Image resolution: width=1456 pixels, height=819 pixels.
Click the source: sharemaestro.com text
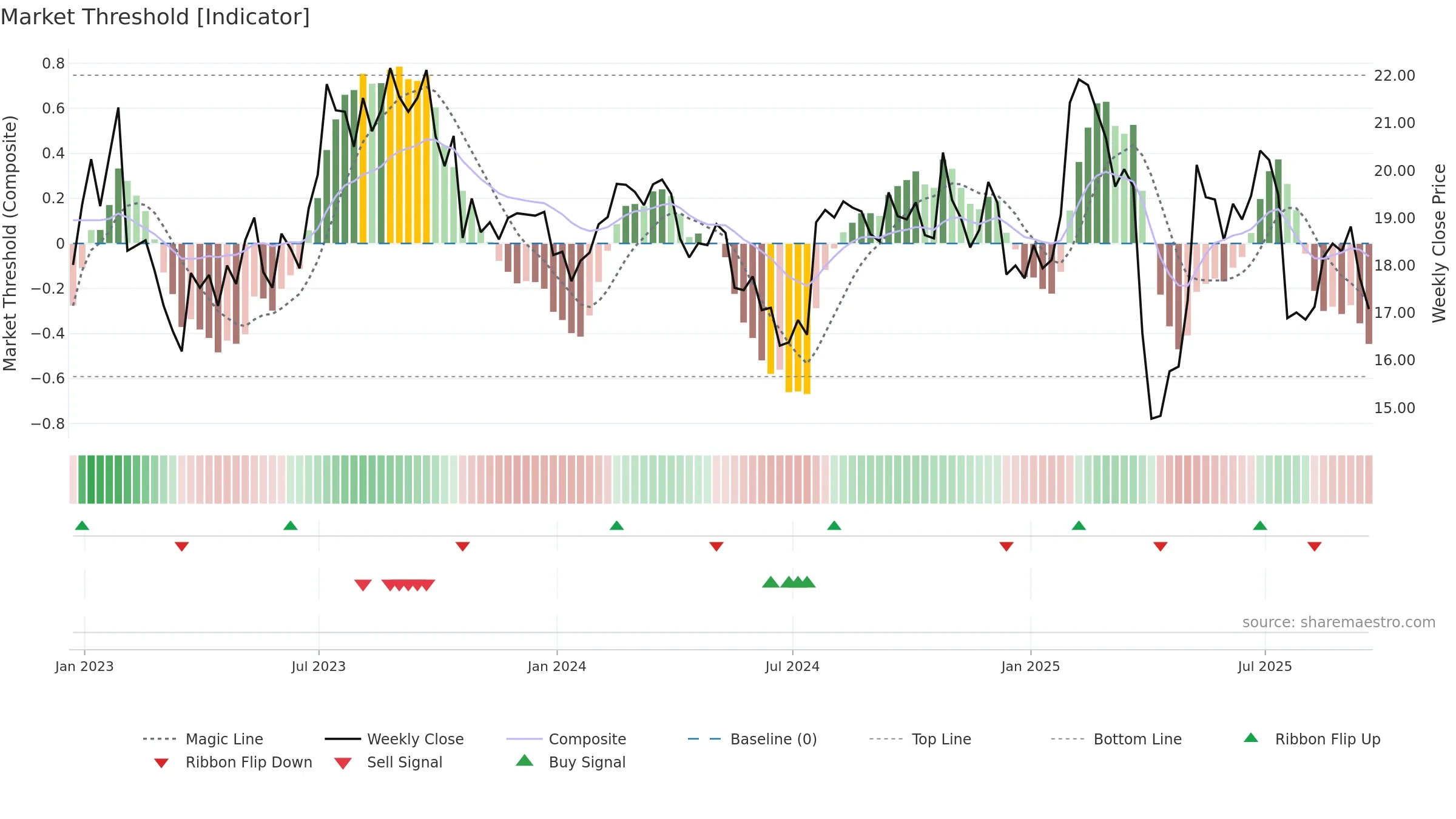pos(1339,622)
